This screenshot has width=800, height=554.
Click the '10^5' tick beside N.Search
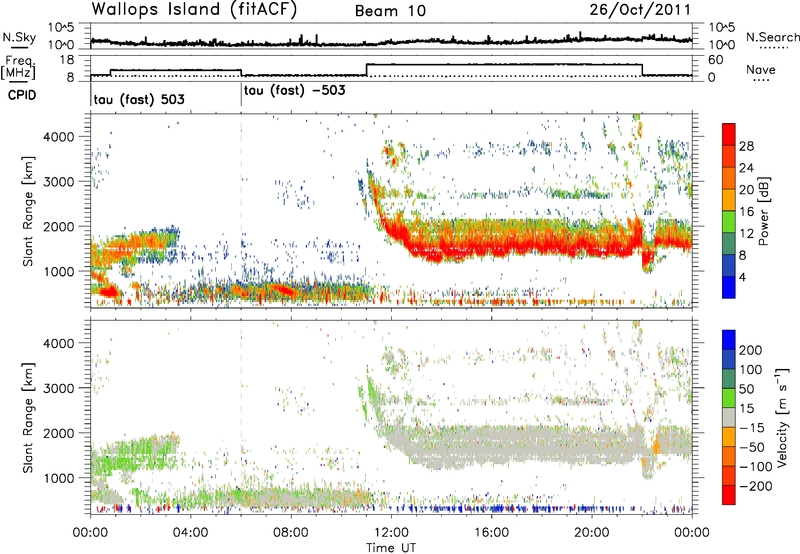point(722,28)
